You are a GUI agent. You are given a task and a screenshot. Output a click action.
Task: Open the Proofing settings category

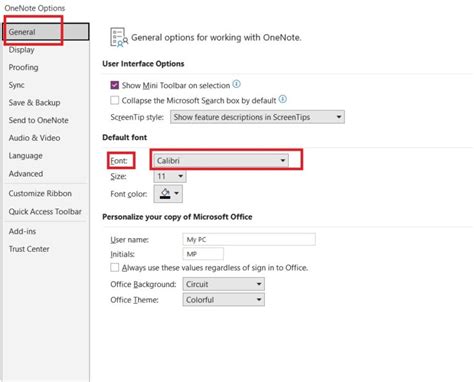23,67
